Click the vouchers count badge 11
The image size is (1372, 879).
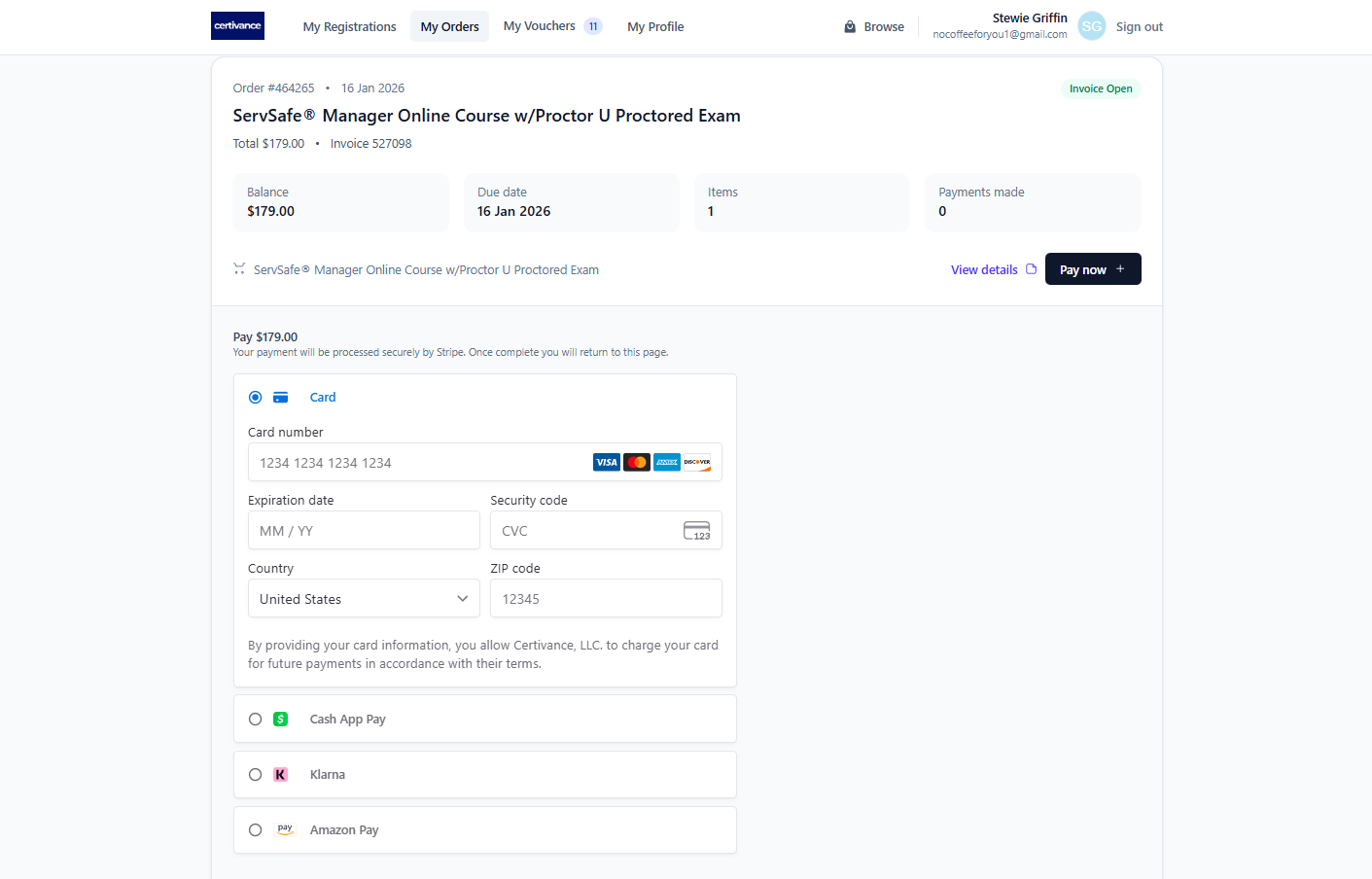tap(593, 26)
